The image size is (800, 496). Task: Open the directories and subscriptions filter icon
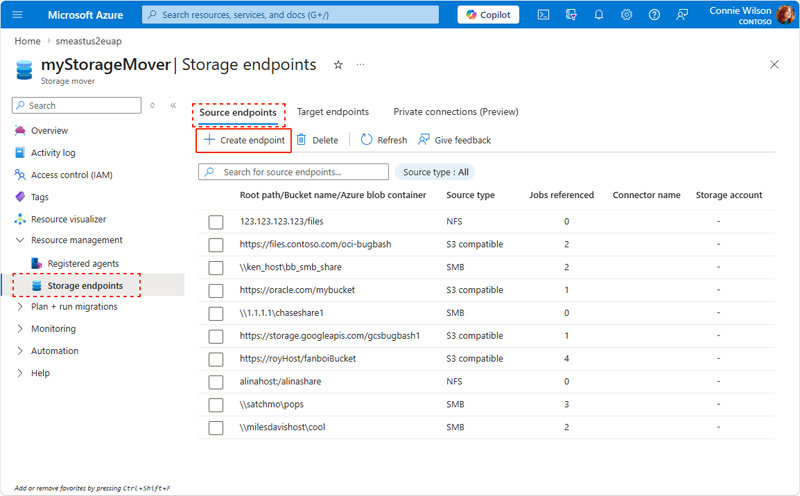(x=571, y=15)
